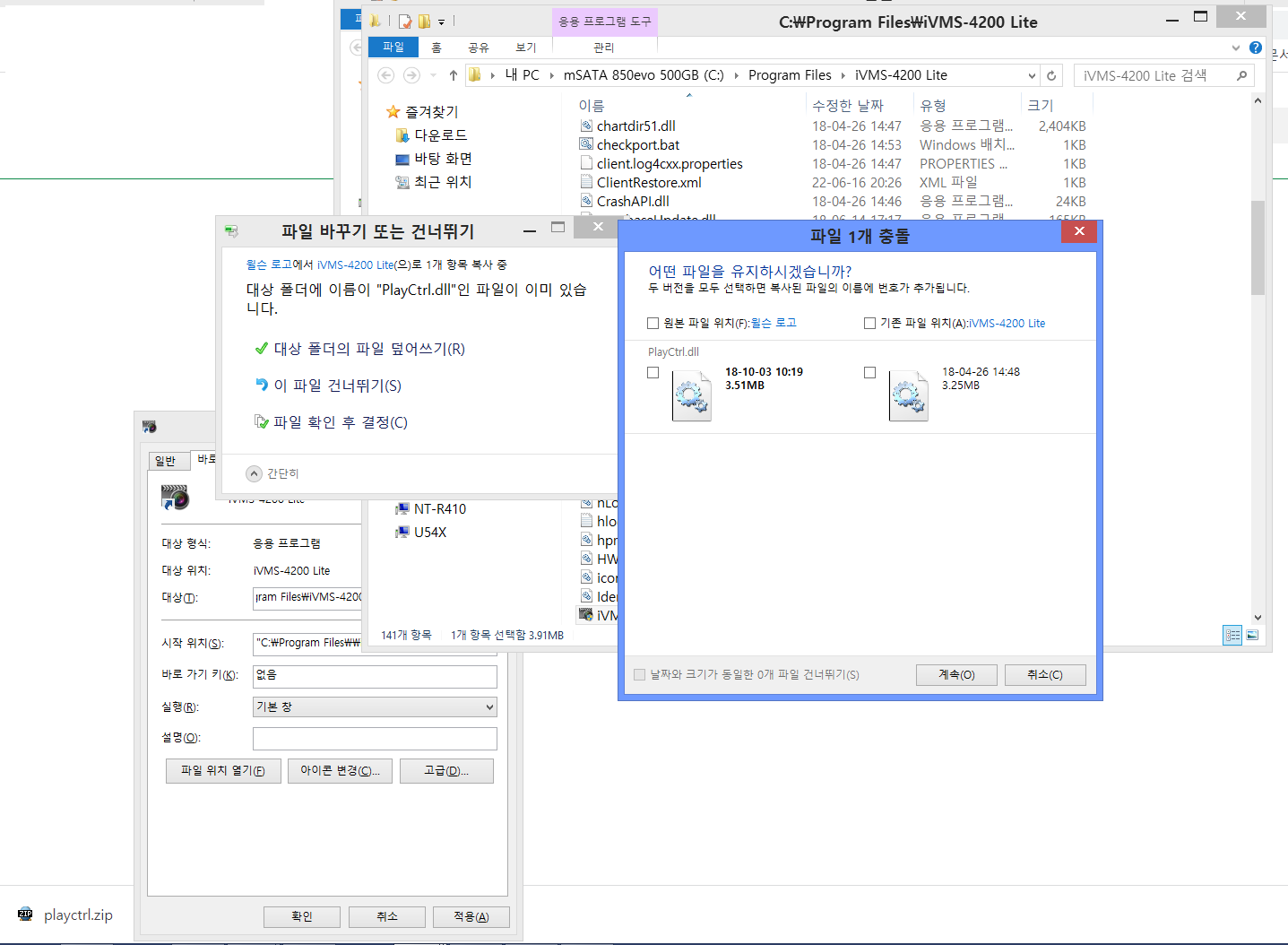Viewport: 1288px width, 945px height.
Task: Click the existing PlayCtrl.dll thumbnail dated 18-04-26
Action: 908,395
